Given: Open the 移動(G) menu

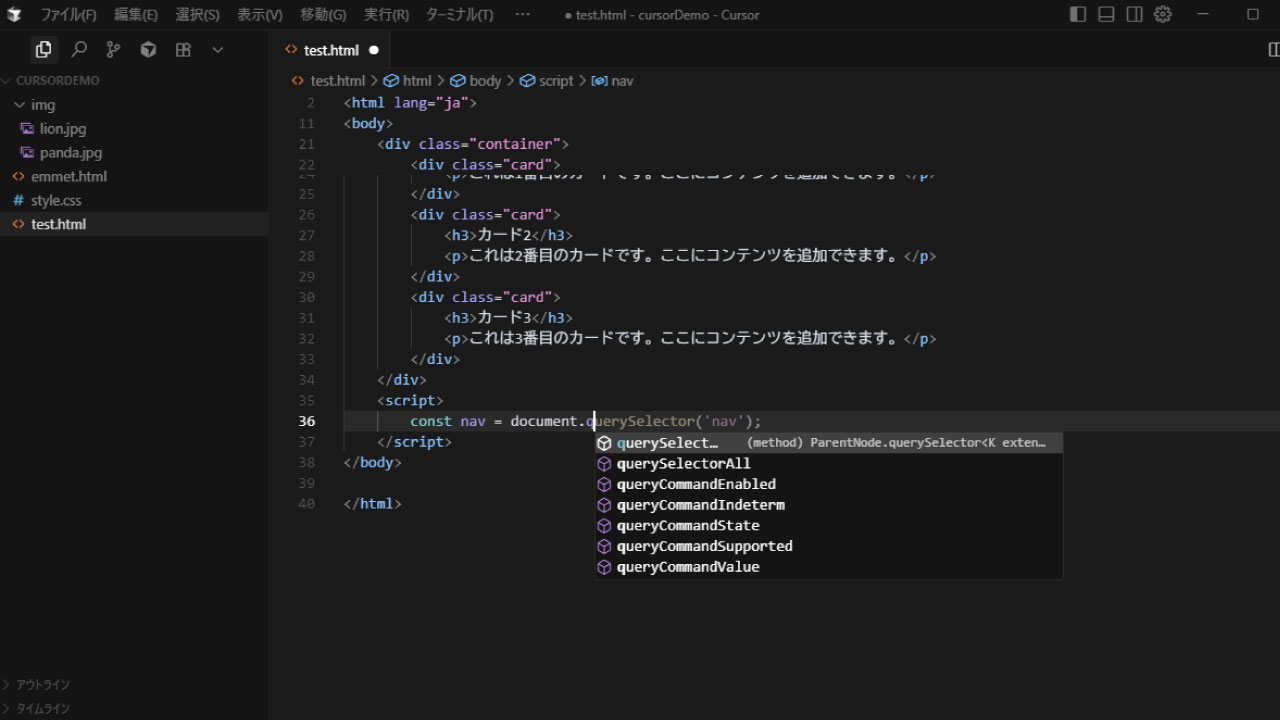Looking at the screenshot, I should pos(323,15).
